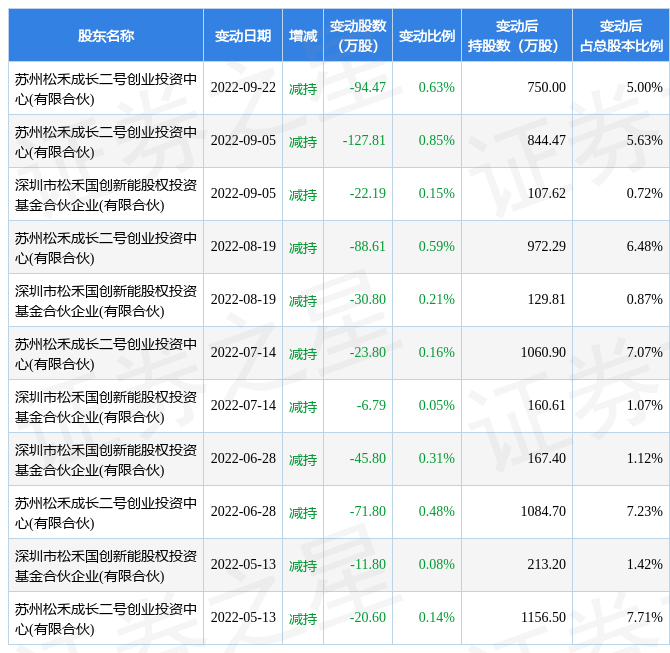Click 苏州松禾 shareholder name in 1084.70 row
The image size is (670, 653).
[x=106, y=513]
